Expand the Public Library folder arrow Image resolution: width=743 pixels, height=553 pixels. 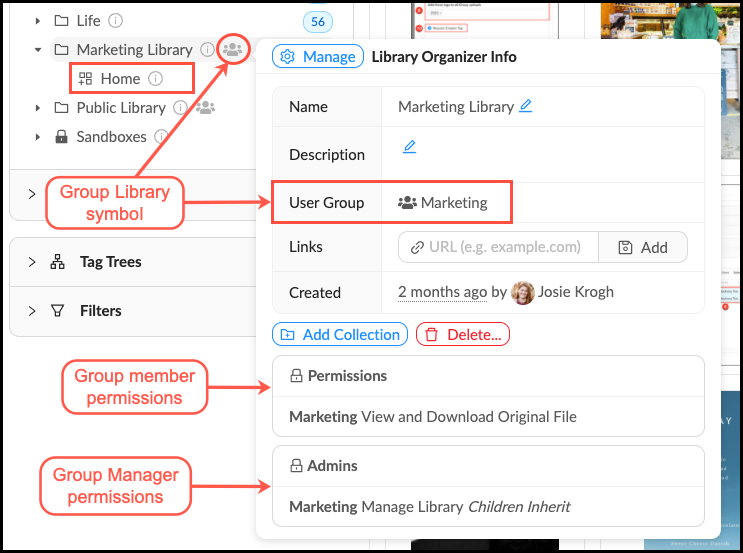click(x=37, y=108)
